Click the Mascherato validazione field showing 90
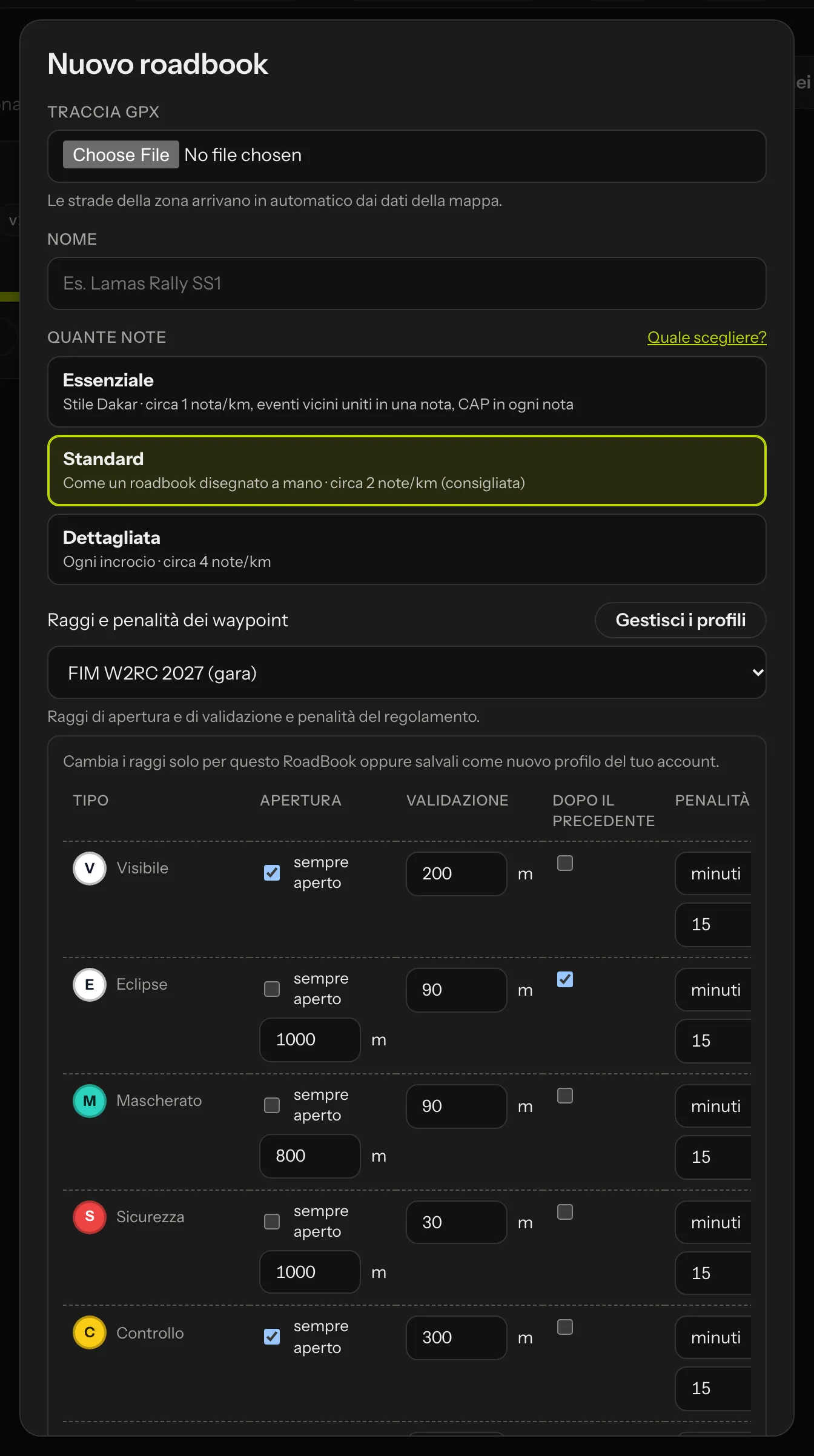Screen dimensions: 814x1456 [x=457, y=1106]
